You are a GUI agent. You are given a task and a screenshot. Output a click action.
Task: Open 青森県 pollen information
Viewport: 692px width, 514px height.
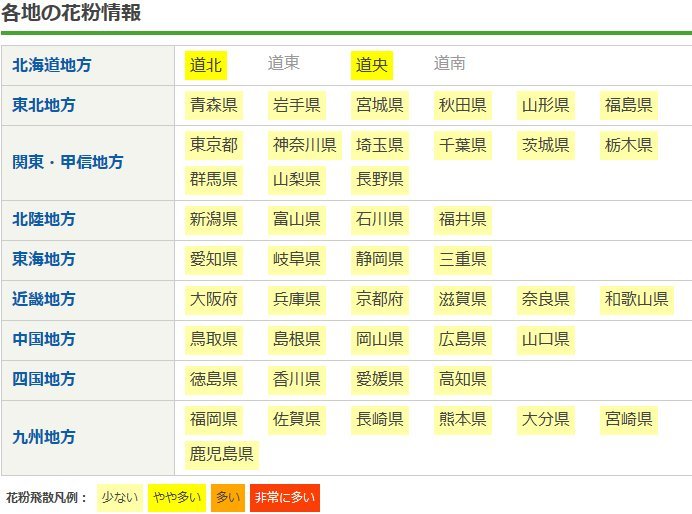point(214,105)
